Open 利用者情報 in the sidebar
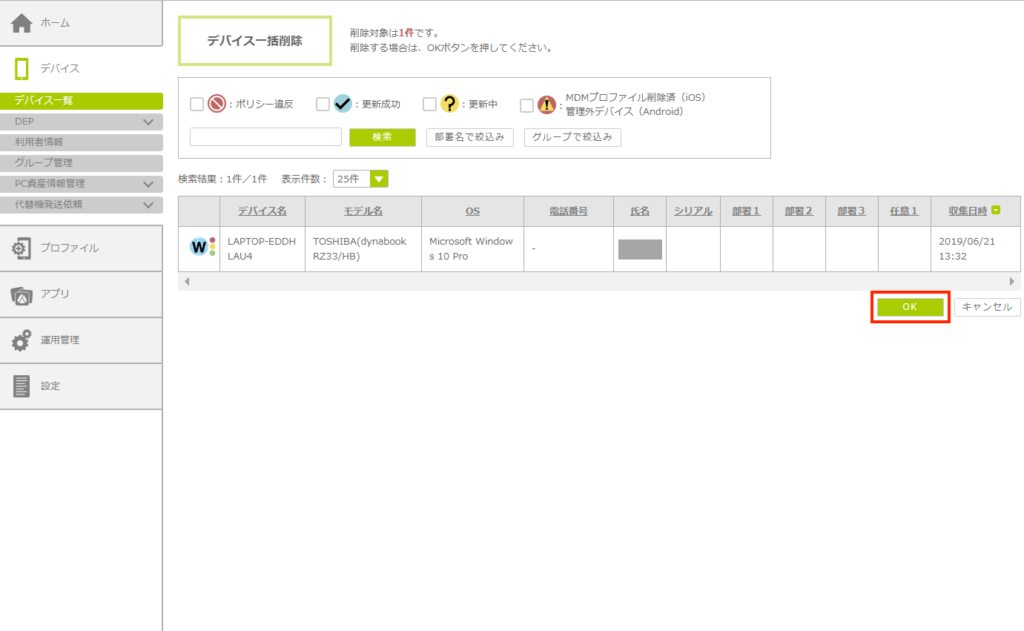Screen dimensions: 1024x631 click(40, 142)
